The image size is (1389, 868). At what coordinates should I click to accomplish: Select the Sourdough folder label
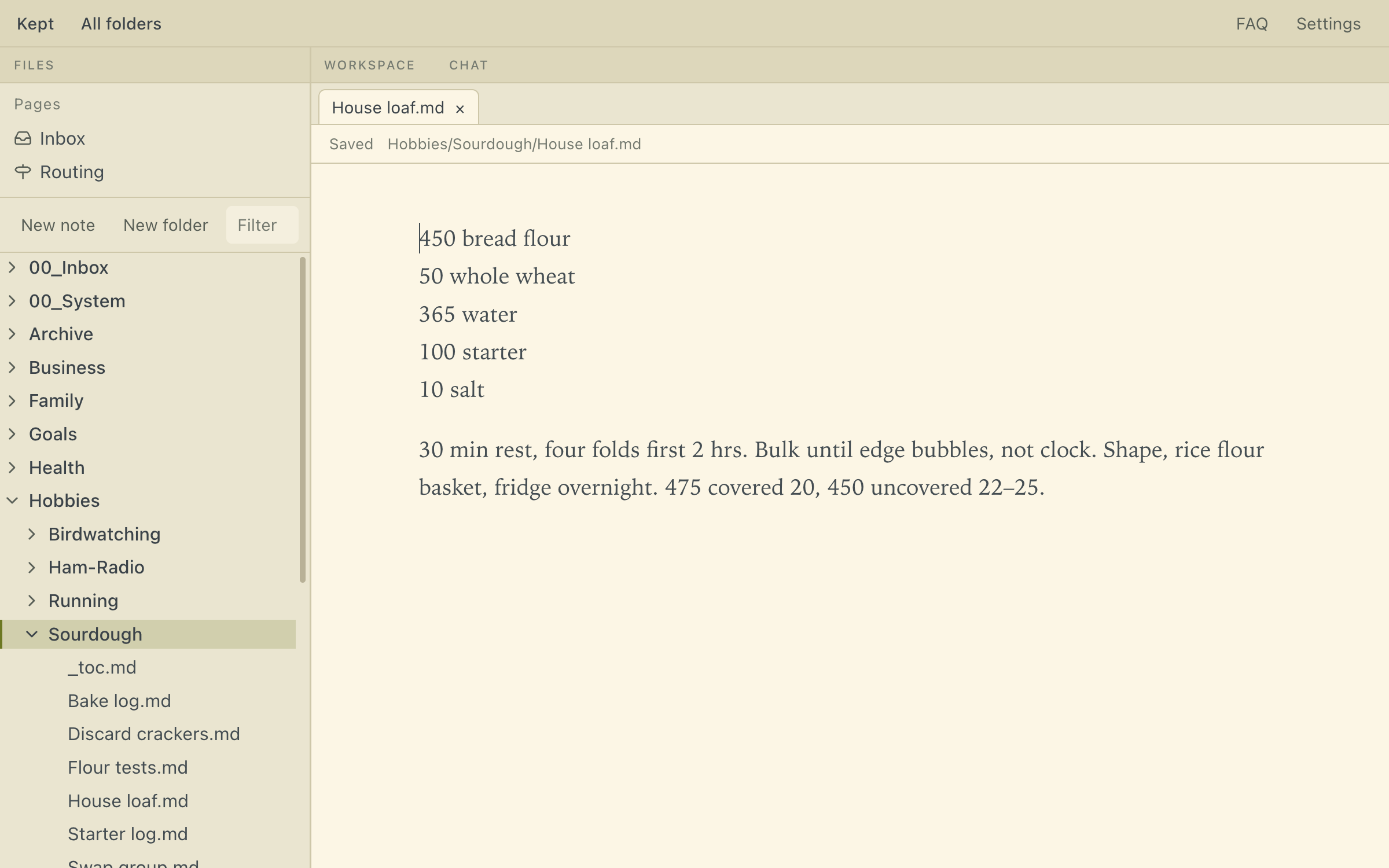[95, 634]
